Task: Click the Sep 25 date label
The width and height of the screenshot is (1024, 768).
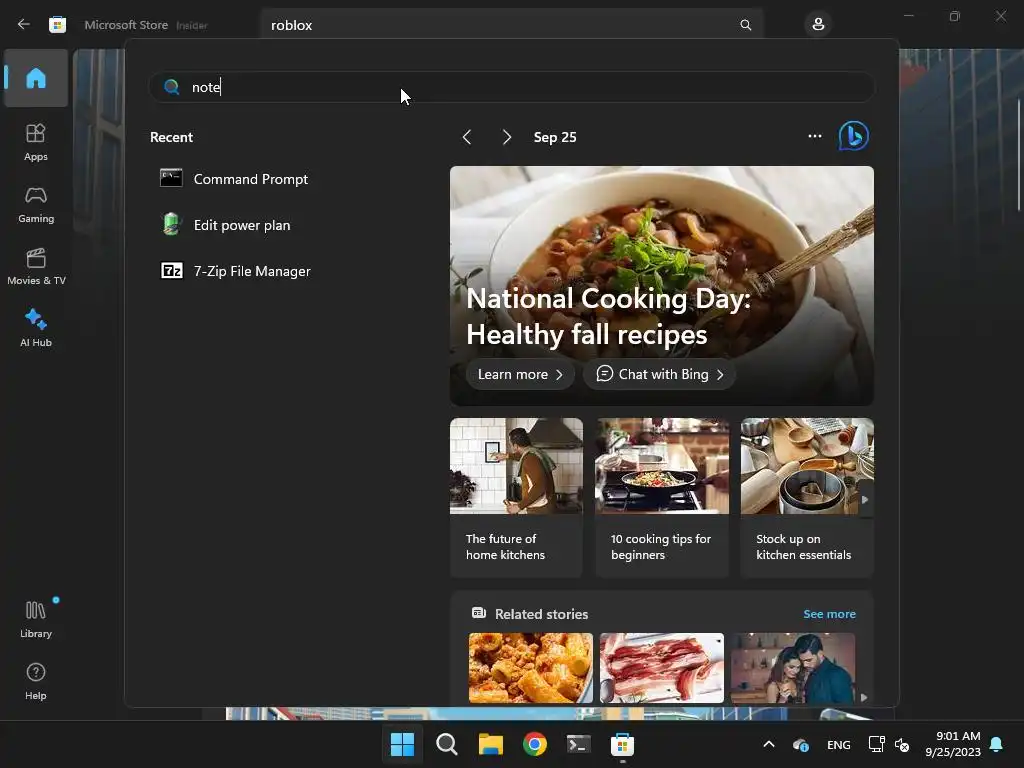Action: [555, 137]
